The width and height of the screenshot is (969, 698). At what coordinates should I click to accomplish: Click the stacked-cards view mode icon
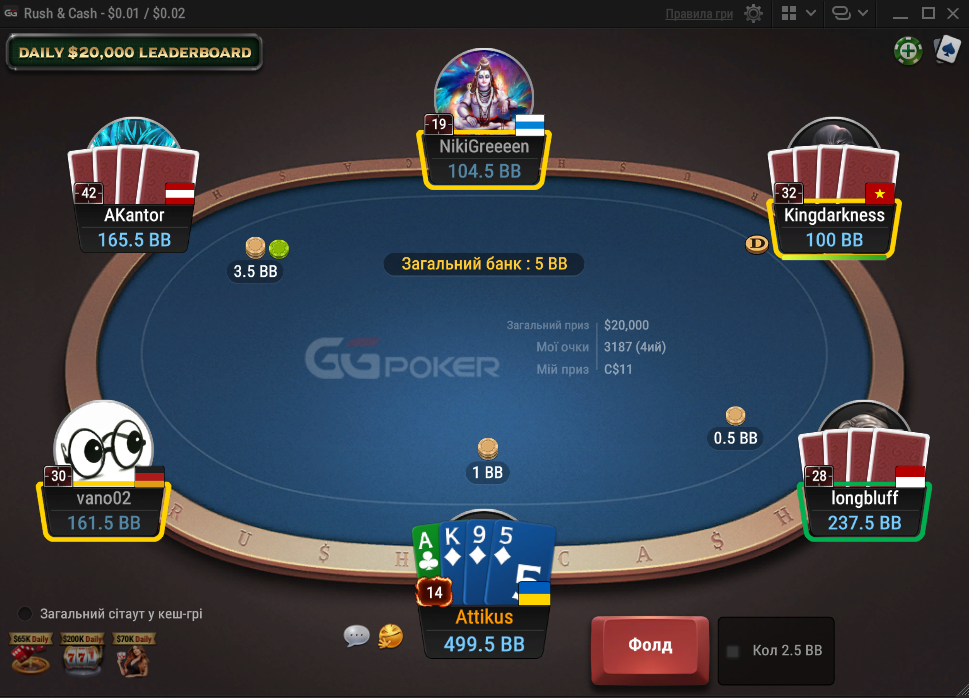[841, 13]
